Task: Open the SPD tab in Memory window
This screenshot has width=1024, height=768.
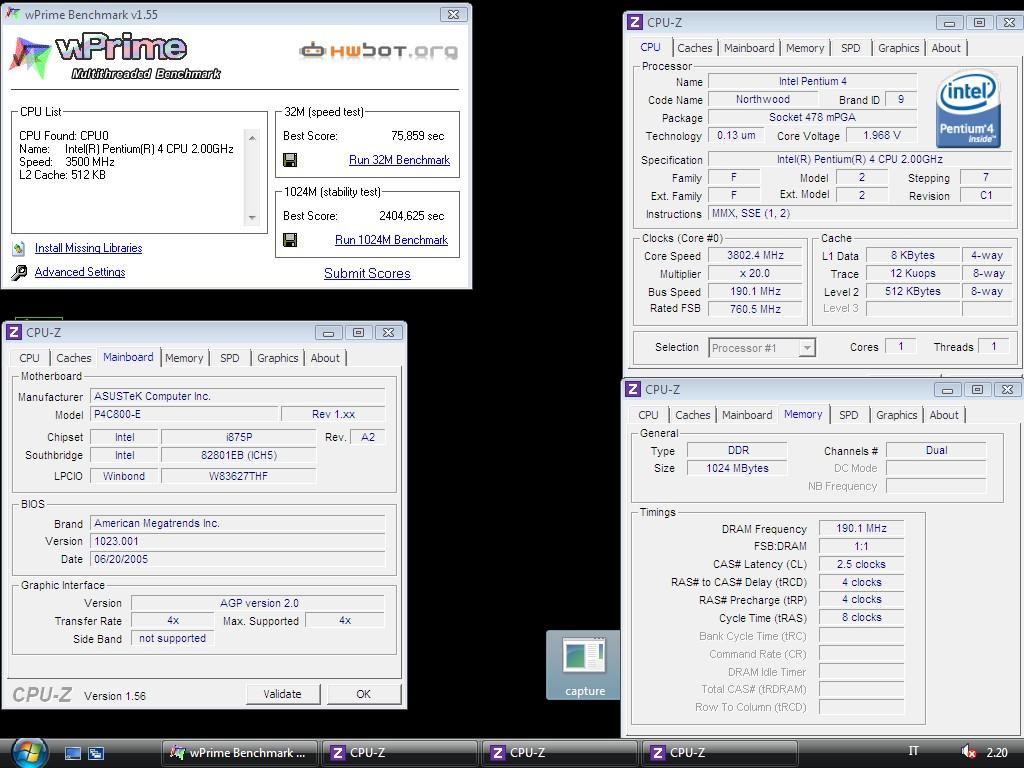Action: [848, 415]
